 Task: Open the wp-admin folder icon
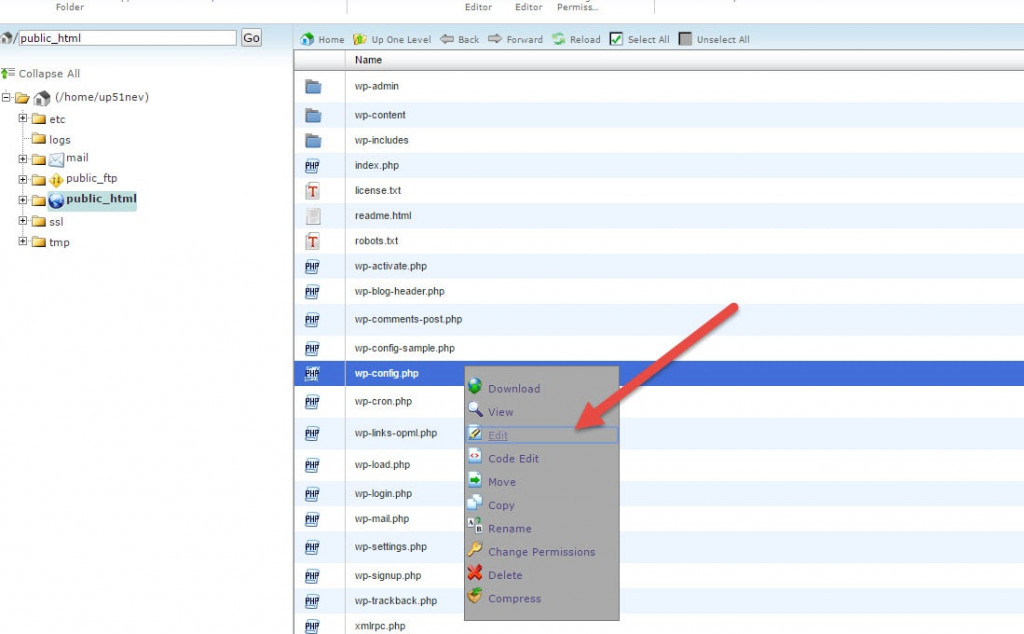pos(313,86)
